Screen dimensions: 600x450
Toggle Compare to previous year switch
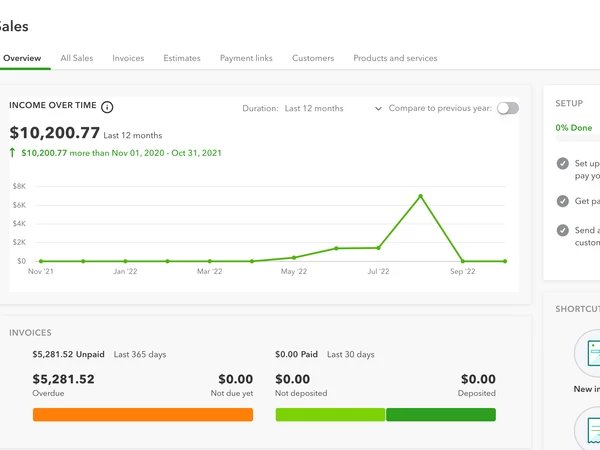pos(507,108)
